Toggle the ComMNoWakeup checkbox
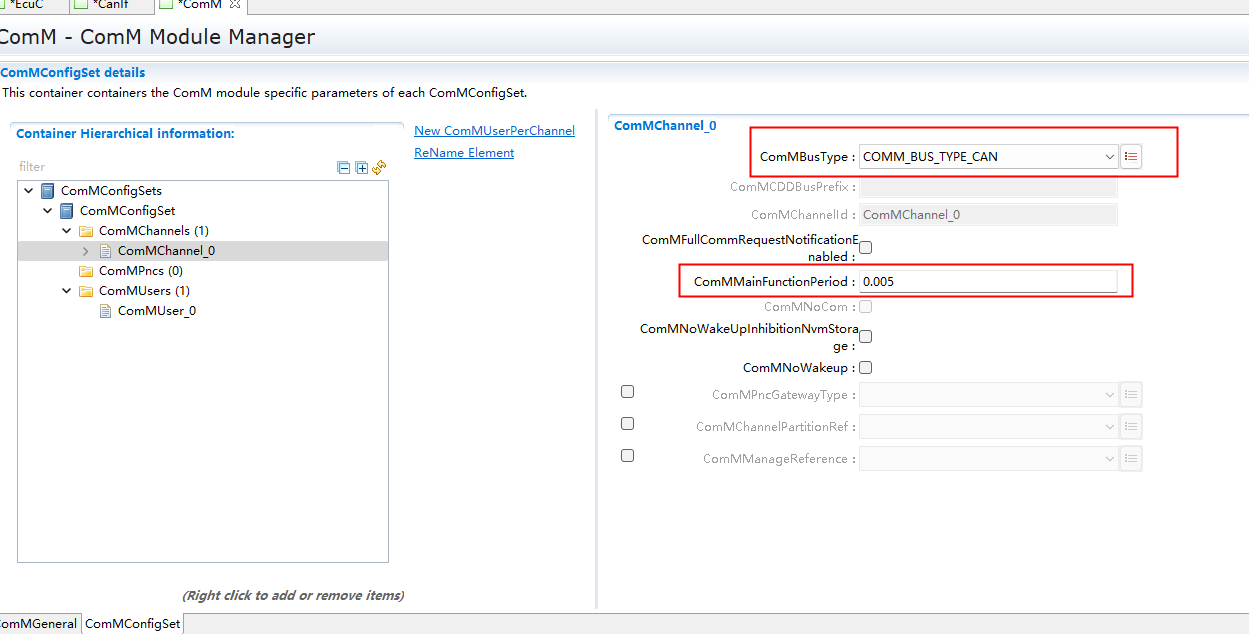 pos(866,368)
